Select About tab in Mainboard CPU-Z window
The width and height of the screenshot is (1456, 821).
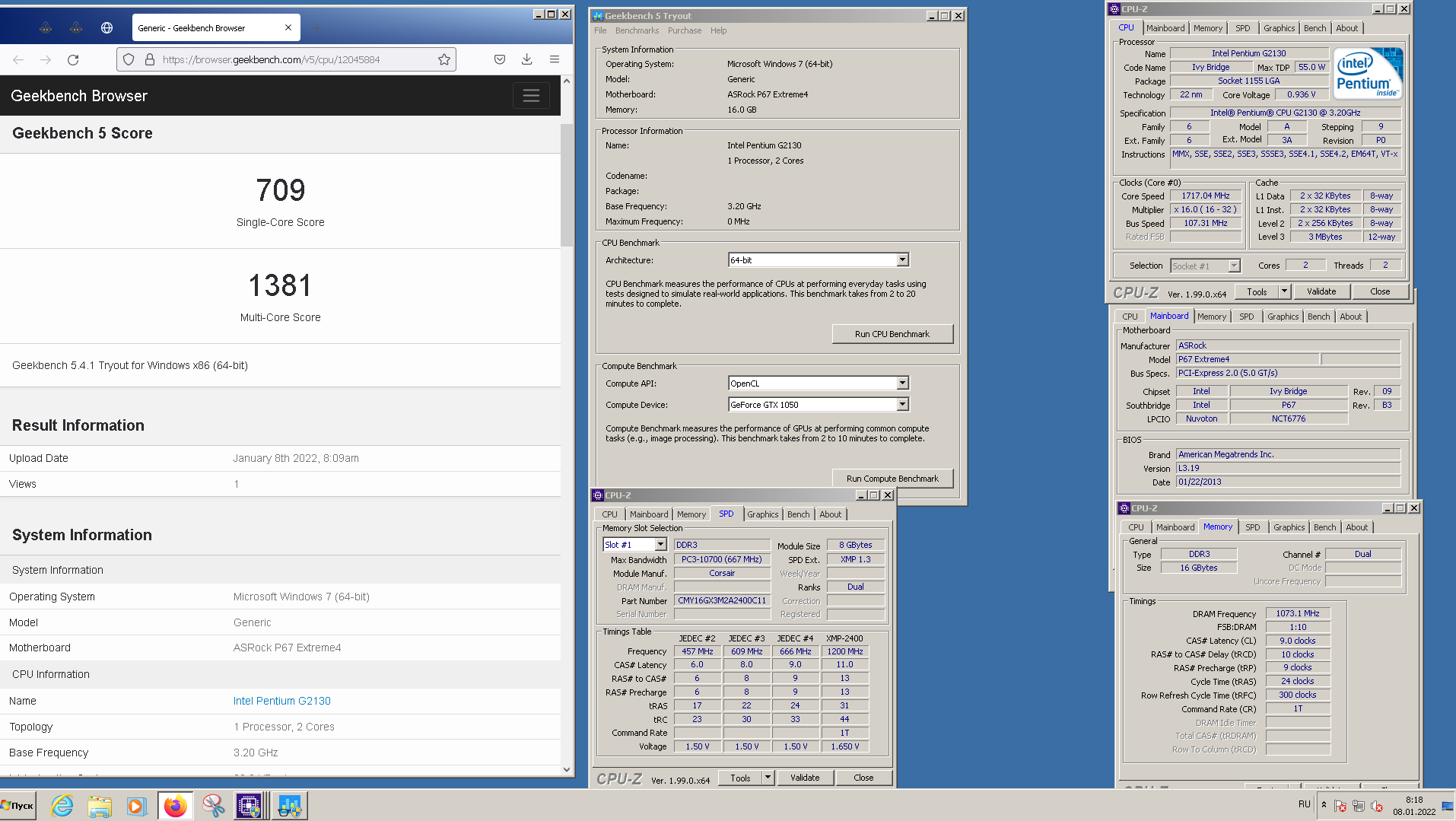[1350, 317]
